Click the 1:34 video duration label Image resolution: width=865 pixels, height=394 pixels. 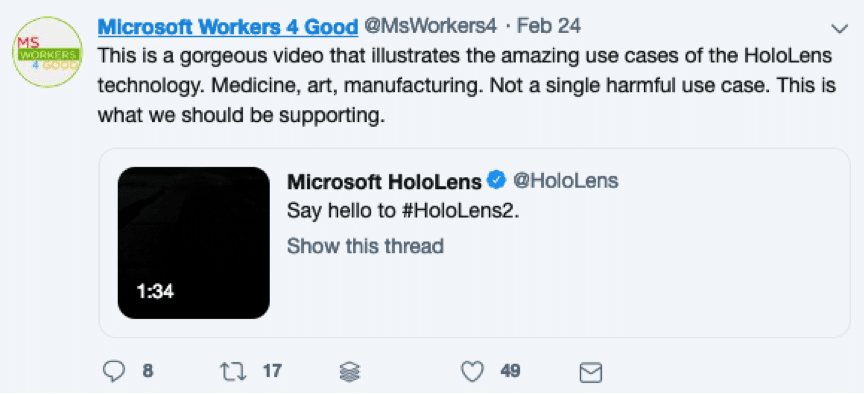155,291
